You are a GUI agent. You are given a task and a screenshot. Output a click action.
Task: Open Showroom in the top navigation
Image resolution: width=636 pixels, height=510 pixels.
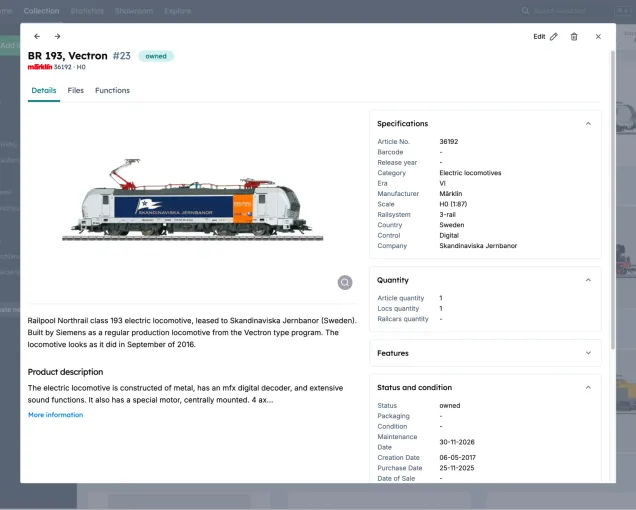134,11
